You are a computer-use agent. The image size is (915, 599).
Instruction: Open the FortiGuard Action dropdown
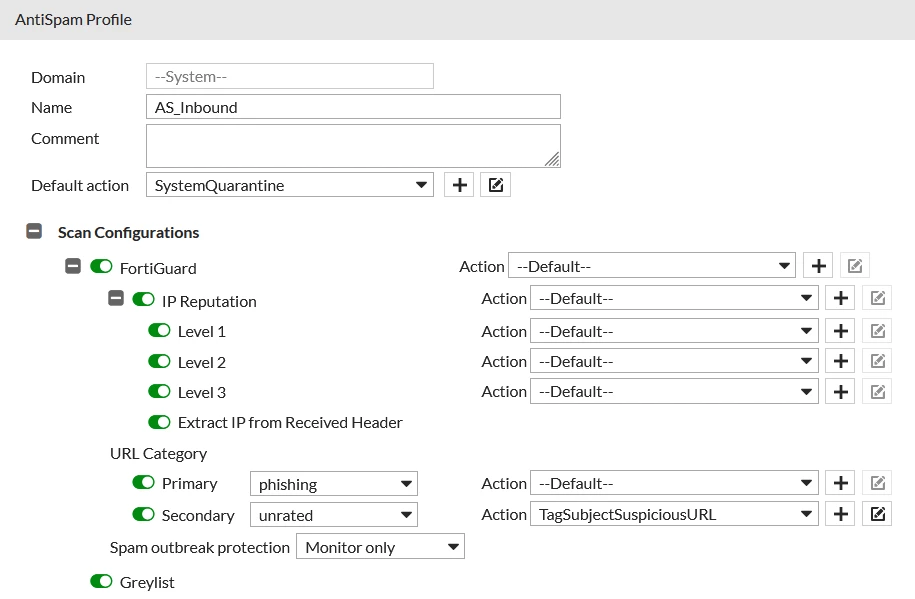point(652,266)
